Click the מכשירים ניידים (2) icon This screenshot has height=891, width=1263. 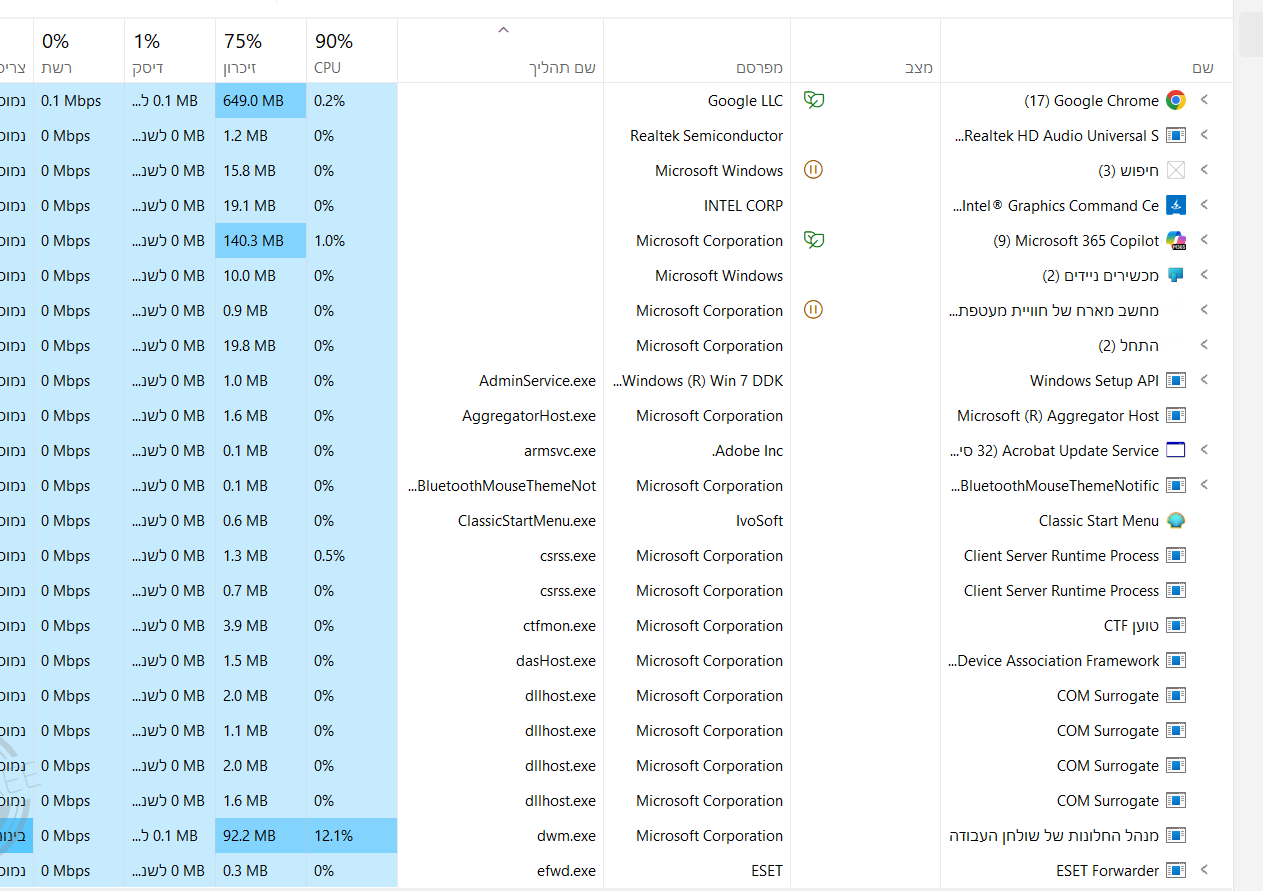point(1176,275)
